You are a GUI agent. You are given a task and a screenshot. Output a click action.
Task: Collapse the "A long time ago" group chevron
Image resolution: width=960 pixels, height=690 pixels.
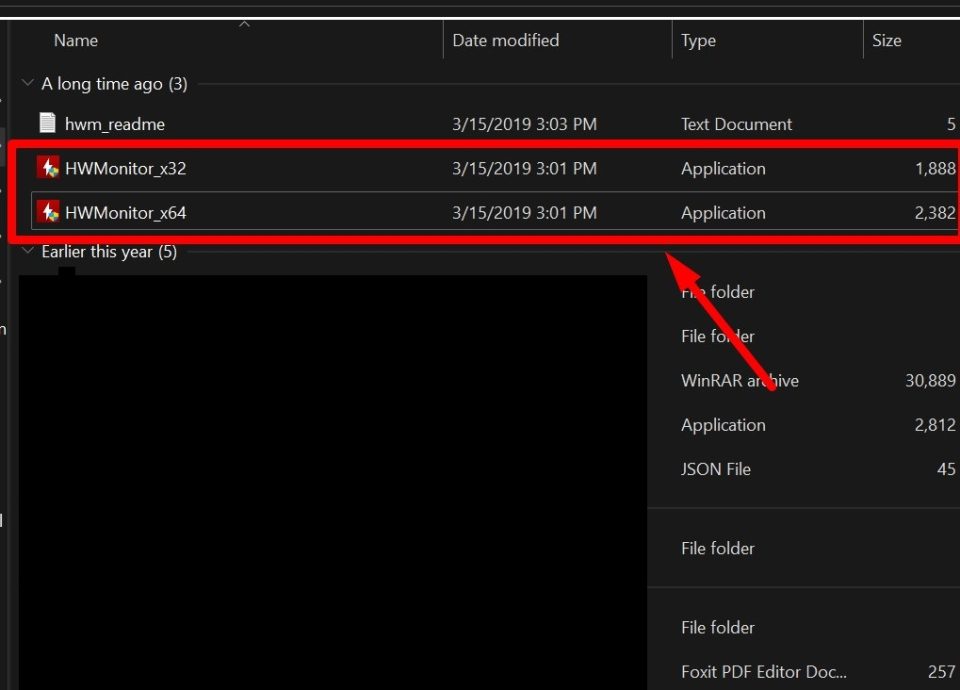coord(27,84)
